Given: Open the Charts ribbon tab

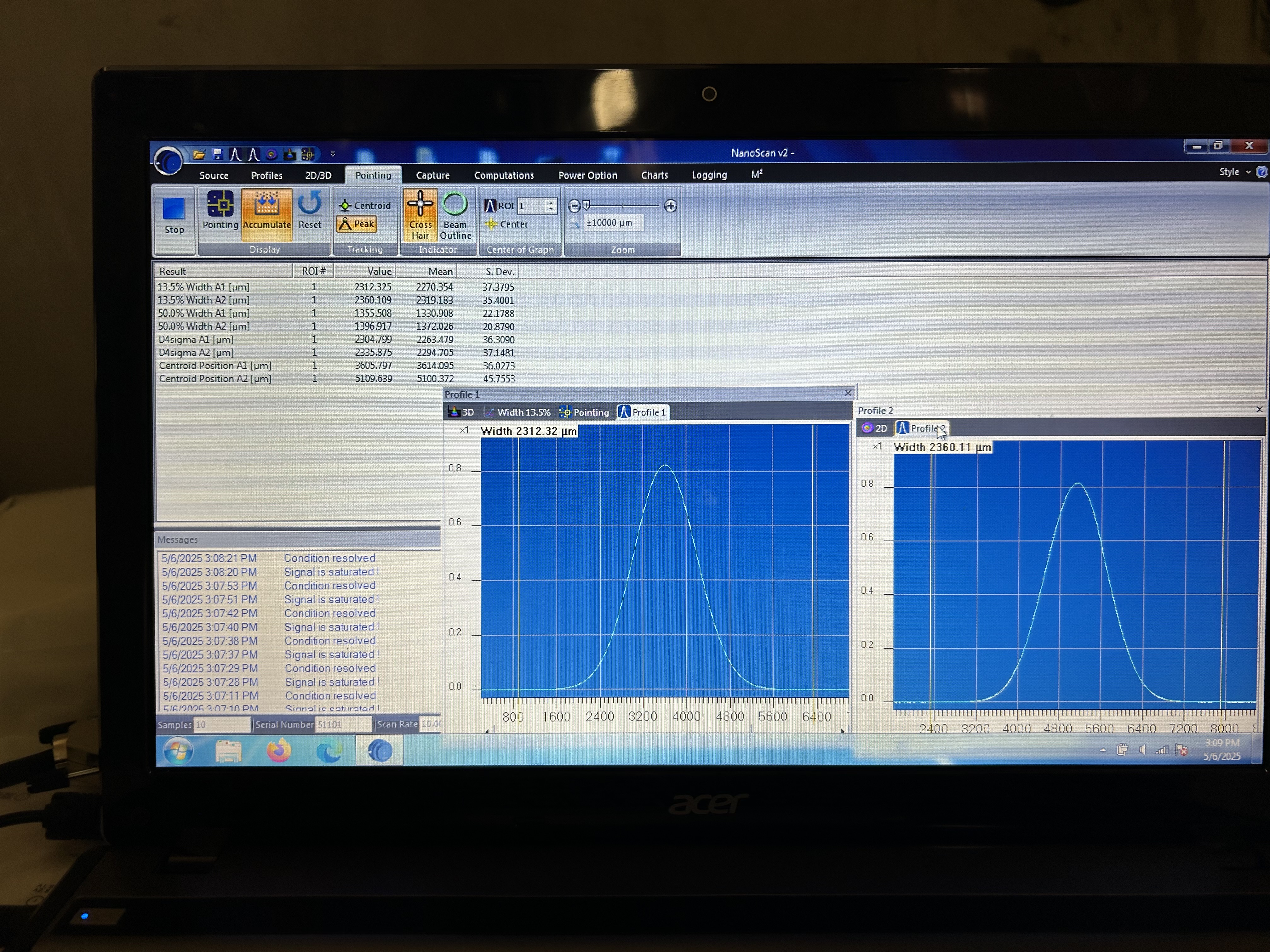Looking at the screenshot, I should (x=655, y=176).
